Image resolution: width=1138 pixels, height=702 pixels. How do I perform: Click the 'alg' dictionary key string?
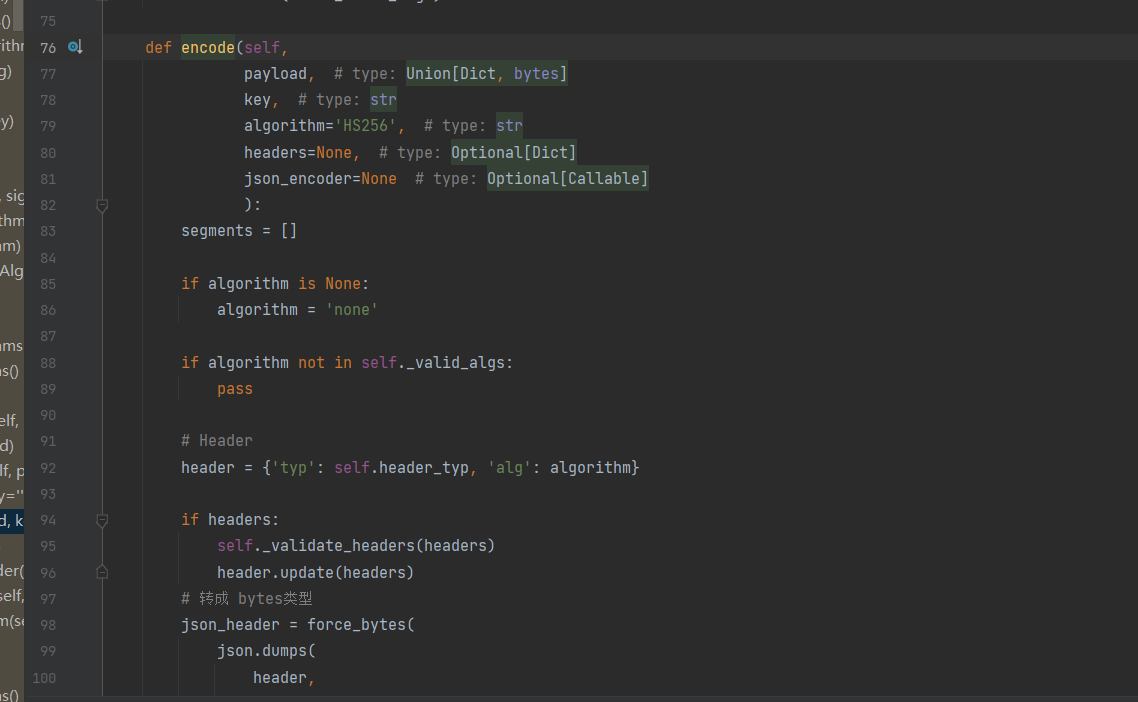tap(509, 468)
